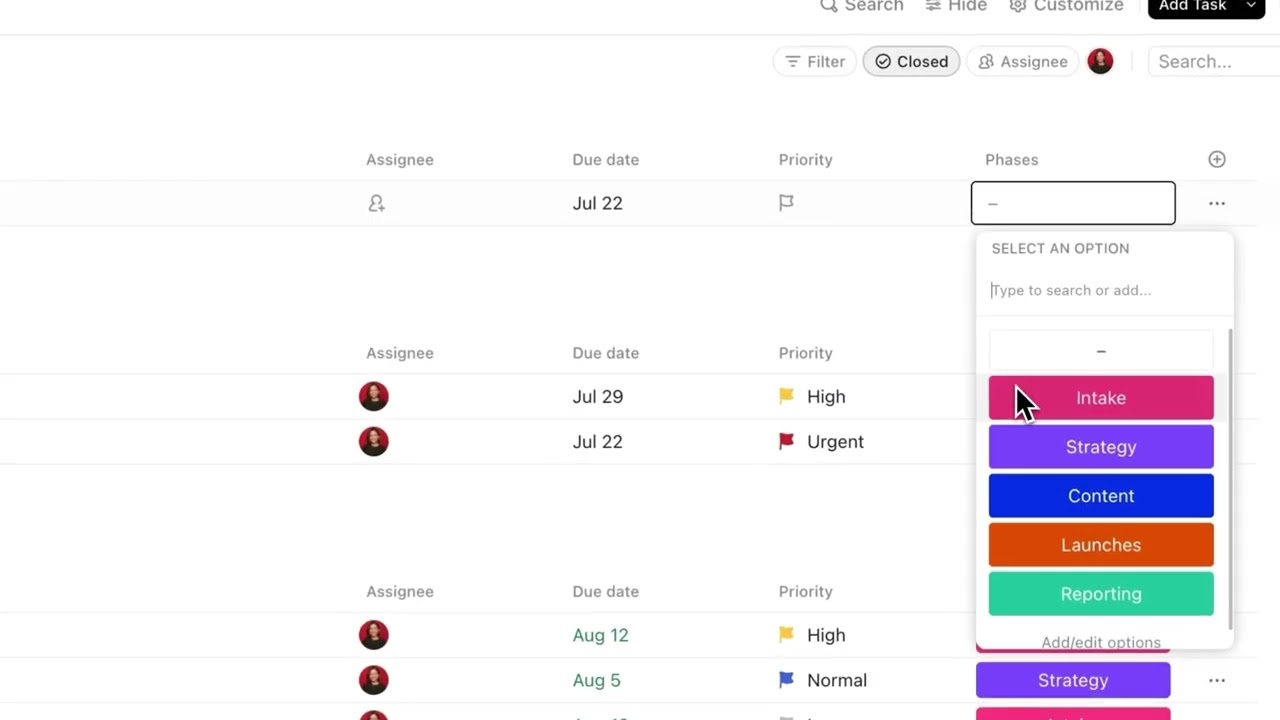Change the High priority on Aug 12 task
Image resolution: width=1280 pixels, height=720 pixels.
point(812,635)
